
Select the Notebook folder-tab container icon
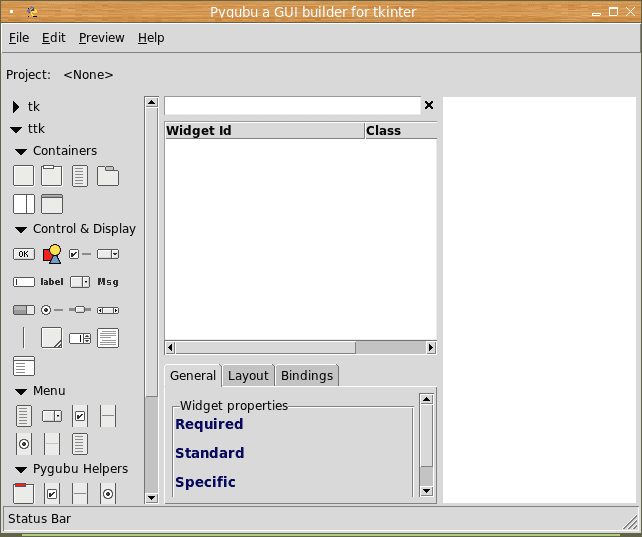[108, 176]
